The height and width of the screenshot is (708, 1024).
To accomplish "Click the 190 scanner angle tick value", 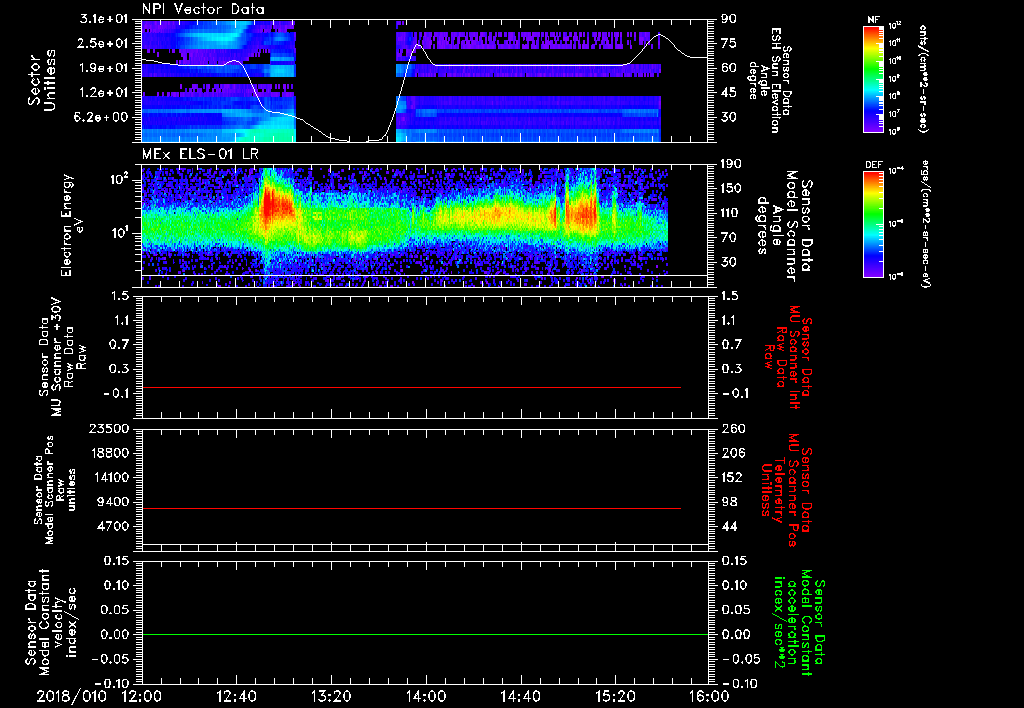I will pos(733,164).
